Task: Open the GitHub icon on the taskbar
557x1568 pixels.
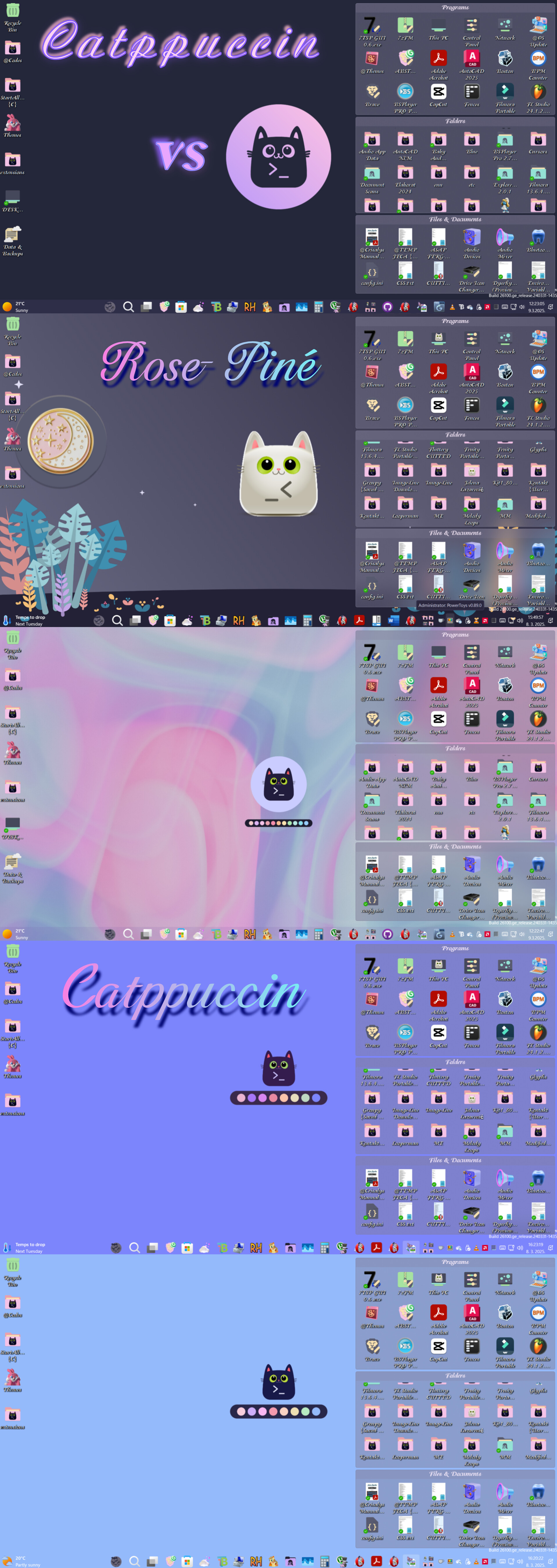Action: pyautogui.click(x=388, y=307)
